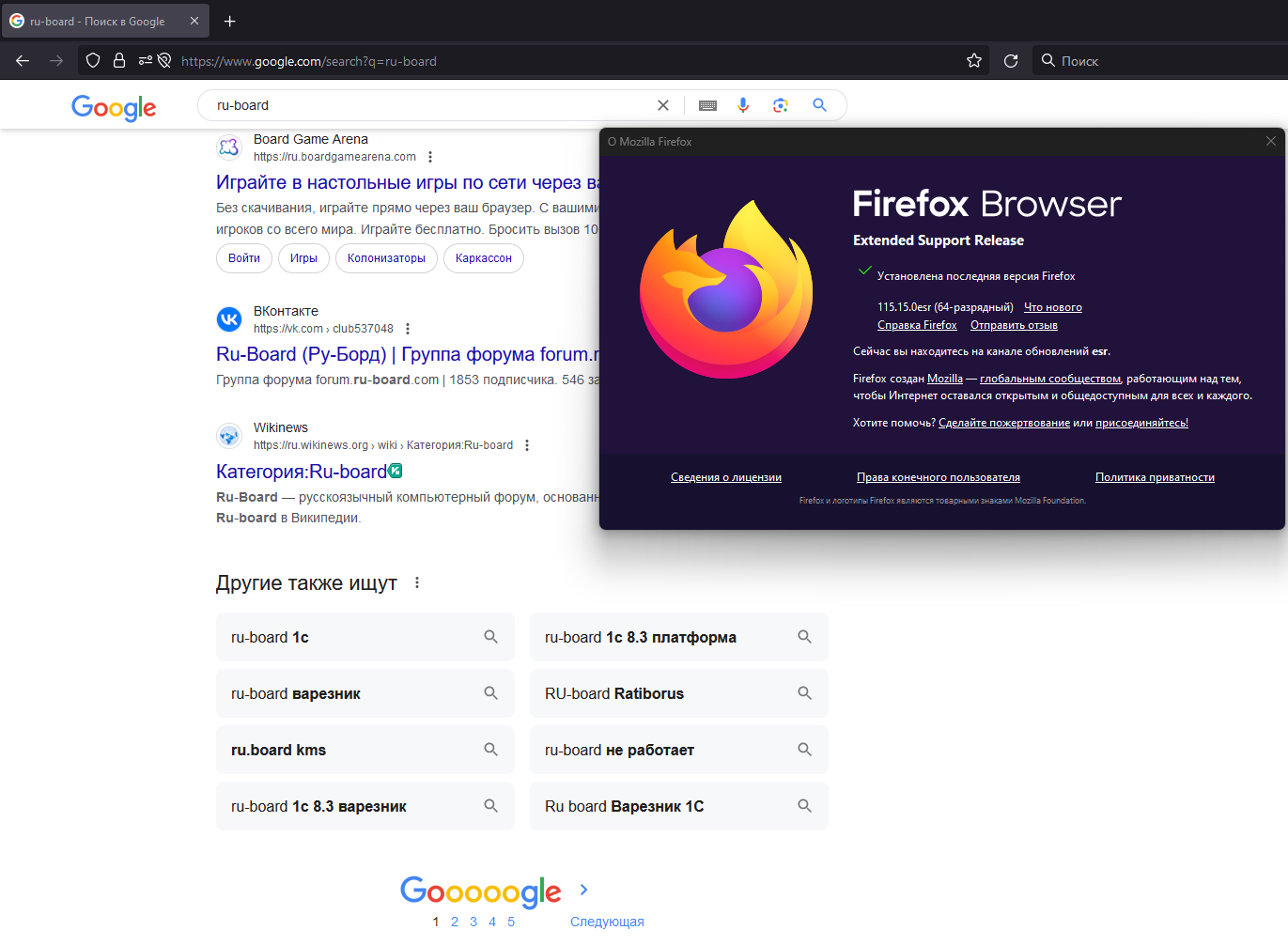
Task: Click the Войти chip
Action: (244, 258)
